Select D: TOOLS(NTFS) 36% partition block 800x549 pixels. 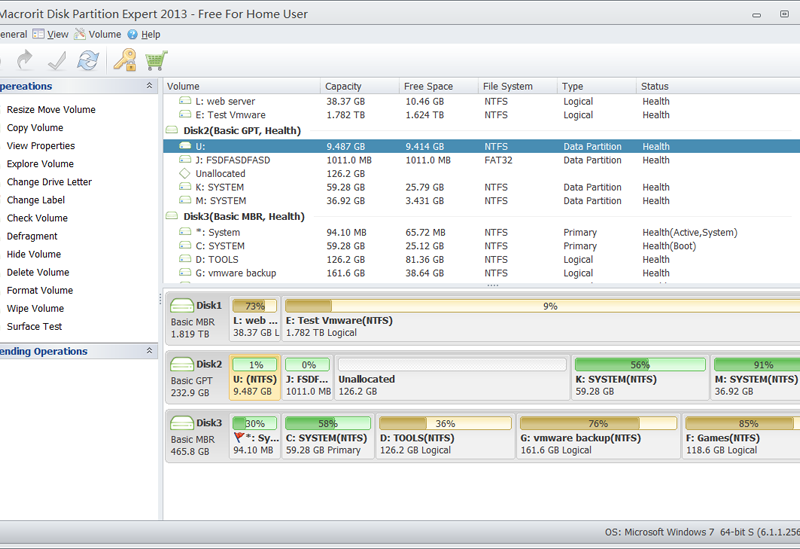[445, 436]
